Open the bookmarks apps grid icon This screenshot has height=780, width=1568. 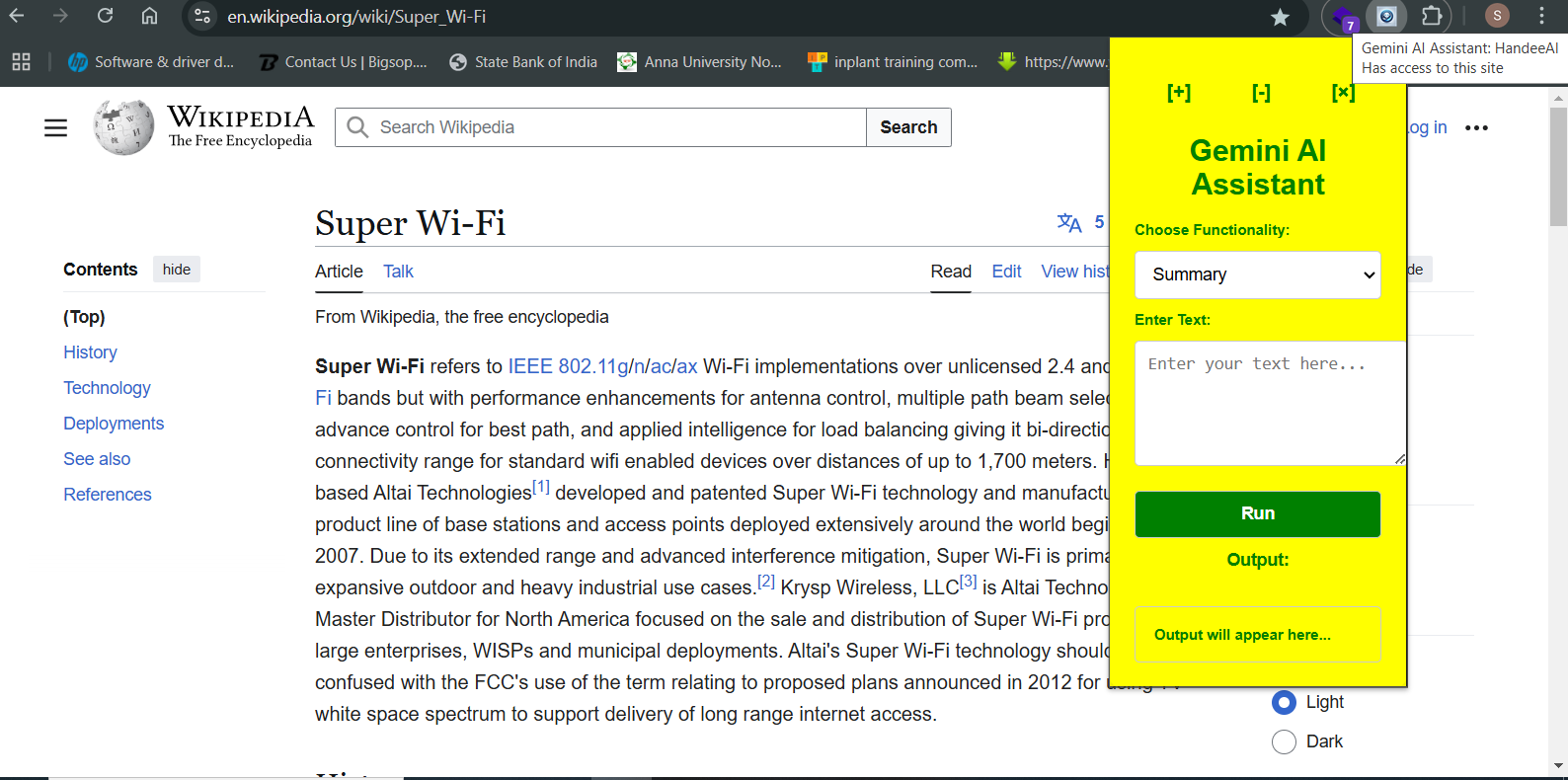[21, 62]
